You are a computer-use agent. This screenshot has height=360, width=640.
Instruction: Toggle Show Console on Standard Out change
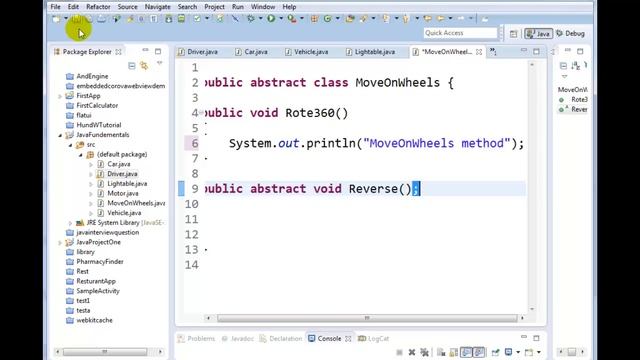point(466,352)
